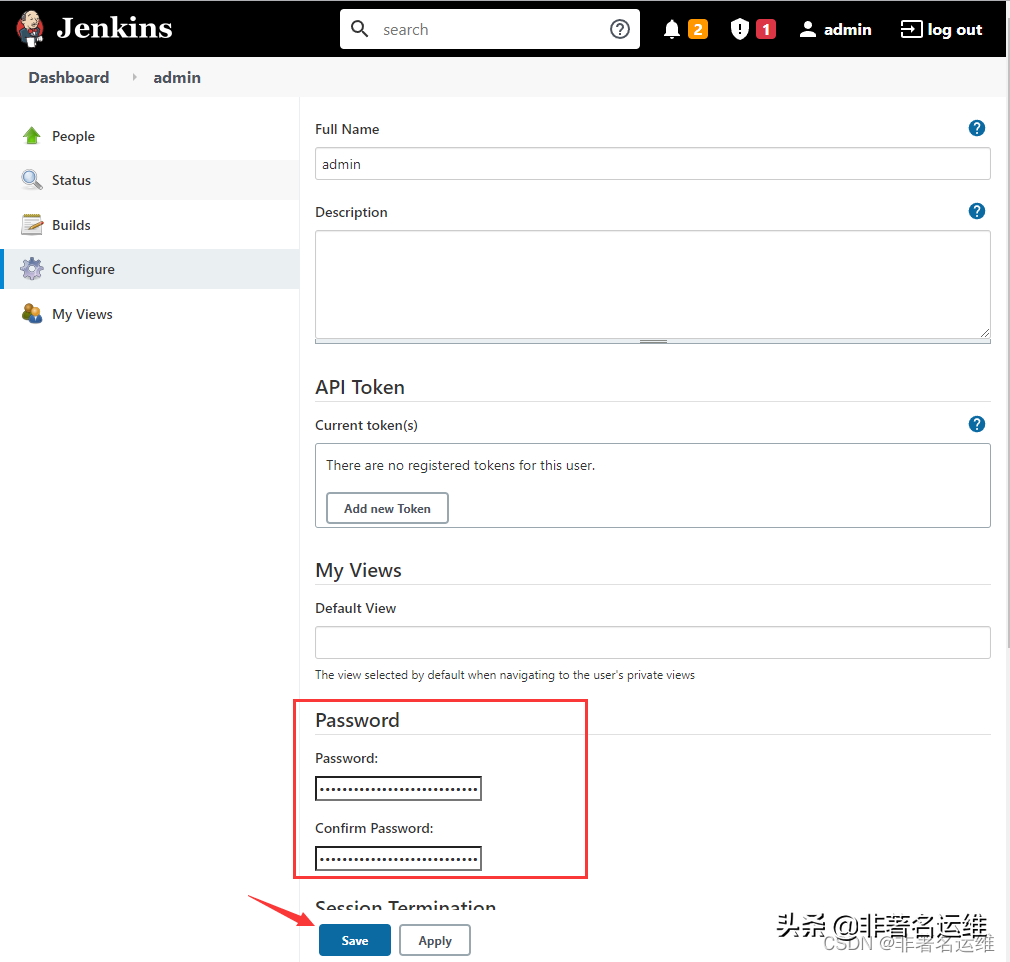
Task: Click the Save button
Action: click(354, 939)
